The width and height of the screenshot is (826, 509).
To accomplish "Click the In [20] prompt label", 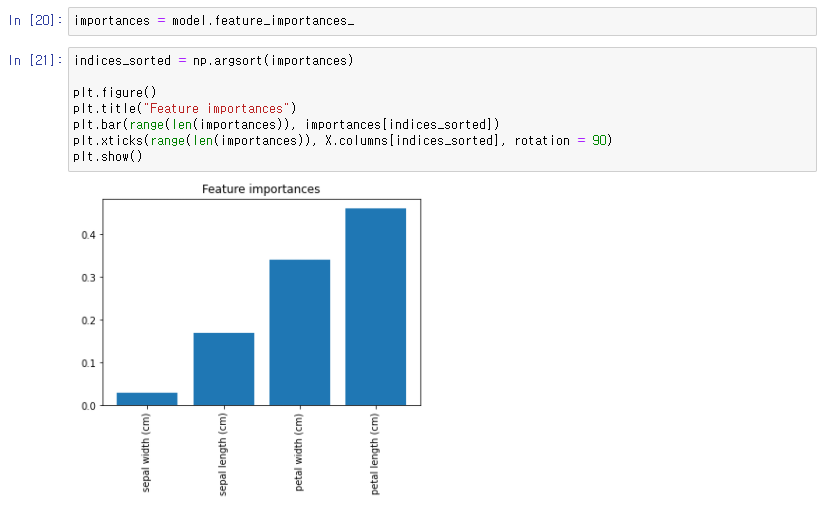I will (35, 21).
